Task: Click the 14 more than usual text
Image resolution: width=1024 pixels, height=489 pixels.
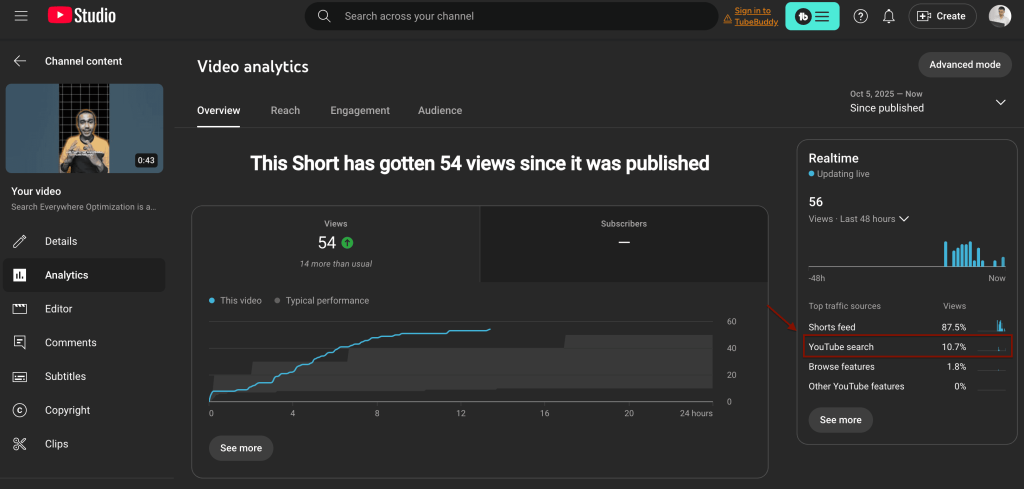Action: pos(336,264)
